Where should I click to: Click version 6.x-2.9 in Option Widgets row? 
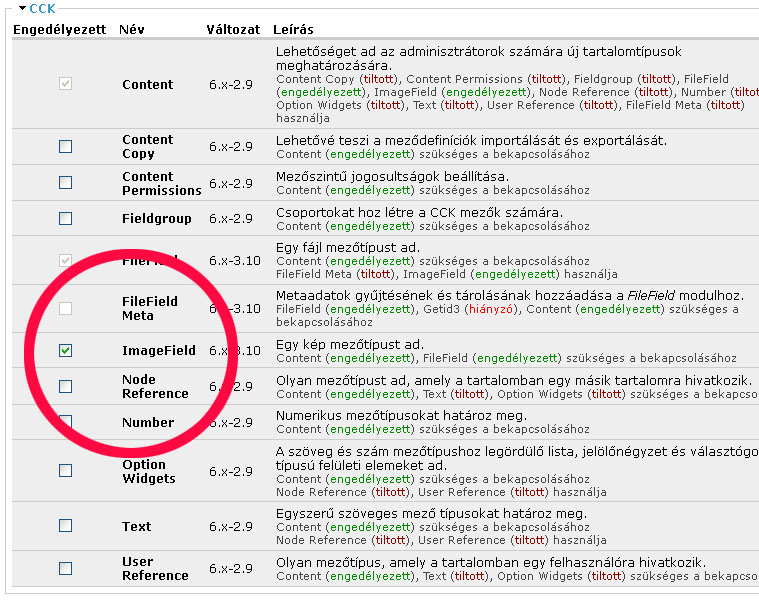231,471
